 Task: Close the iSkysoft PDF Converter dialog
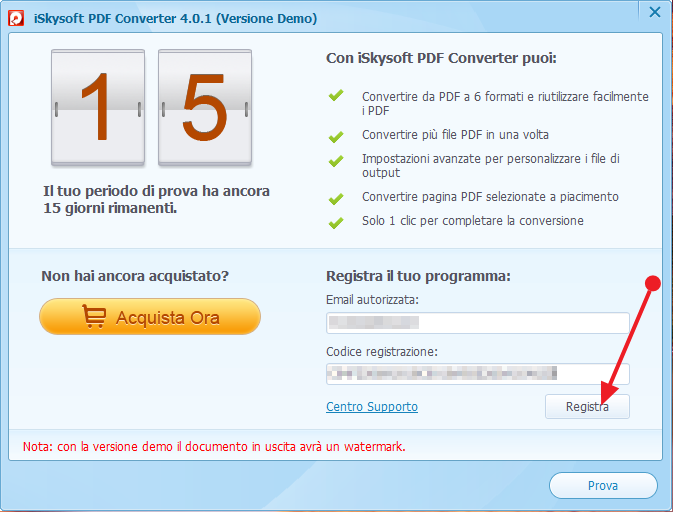coord(655,12)
